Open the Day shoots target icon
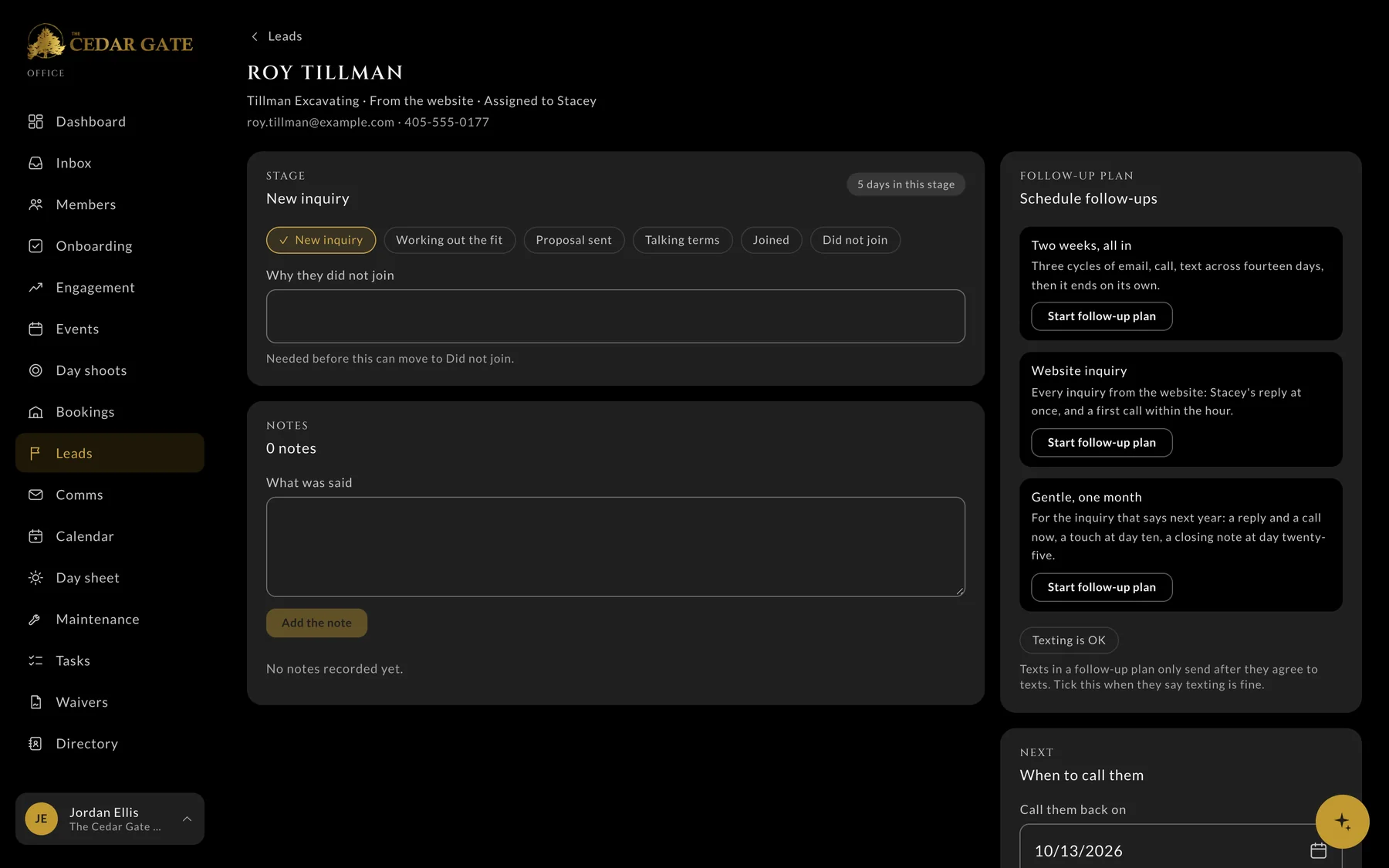 click(35, 370)
